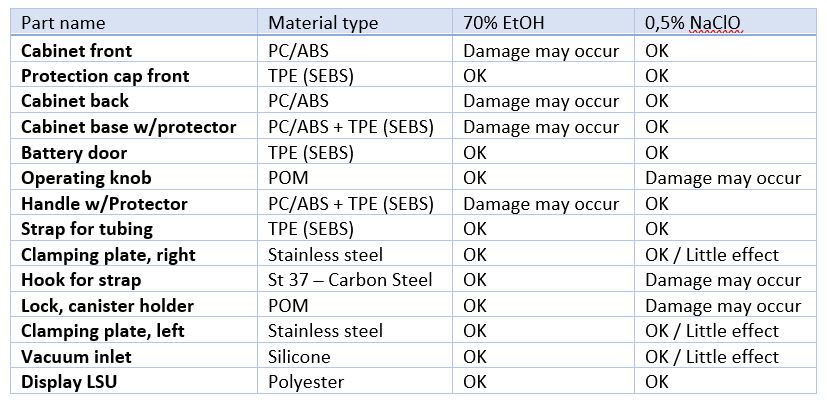Viewport: 827px width, 403px height.
Task: Select the 'Display LSU' row label
Action: [x=70, y=381]
